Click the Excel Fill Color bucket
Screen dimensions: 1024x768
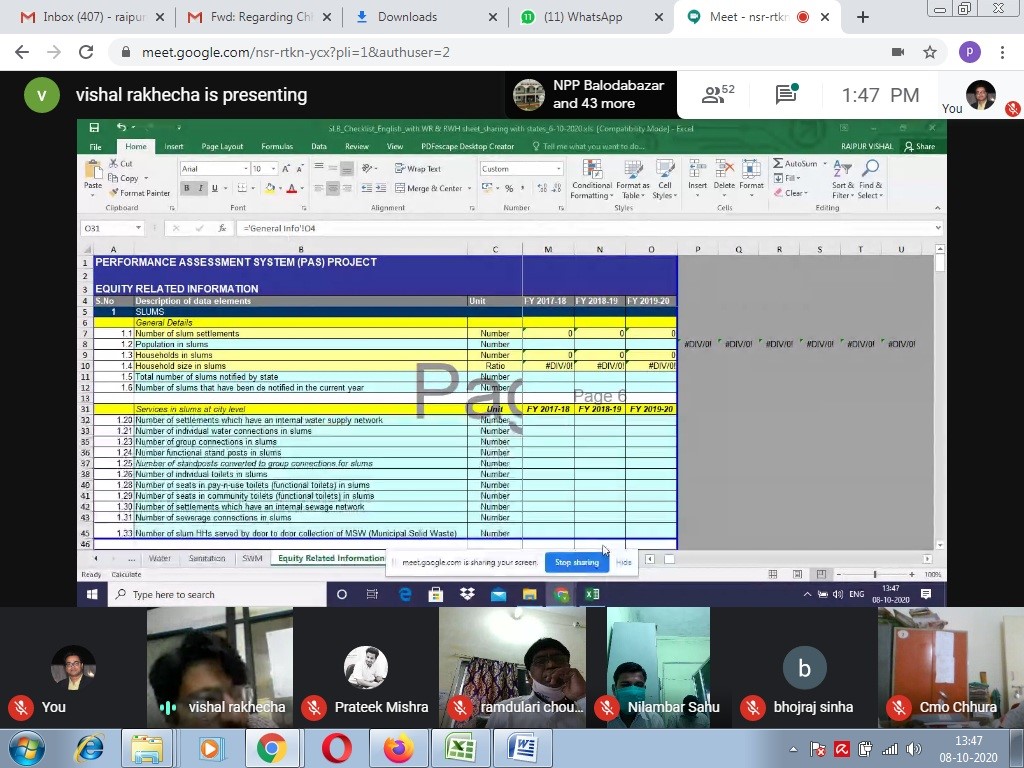click(x=269, y=189)
